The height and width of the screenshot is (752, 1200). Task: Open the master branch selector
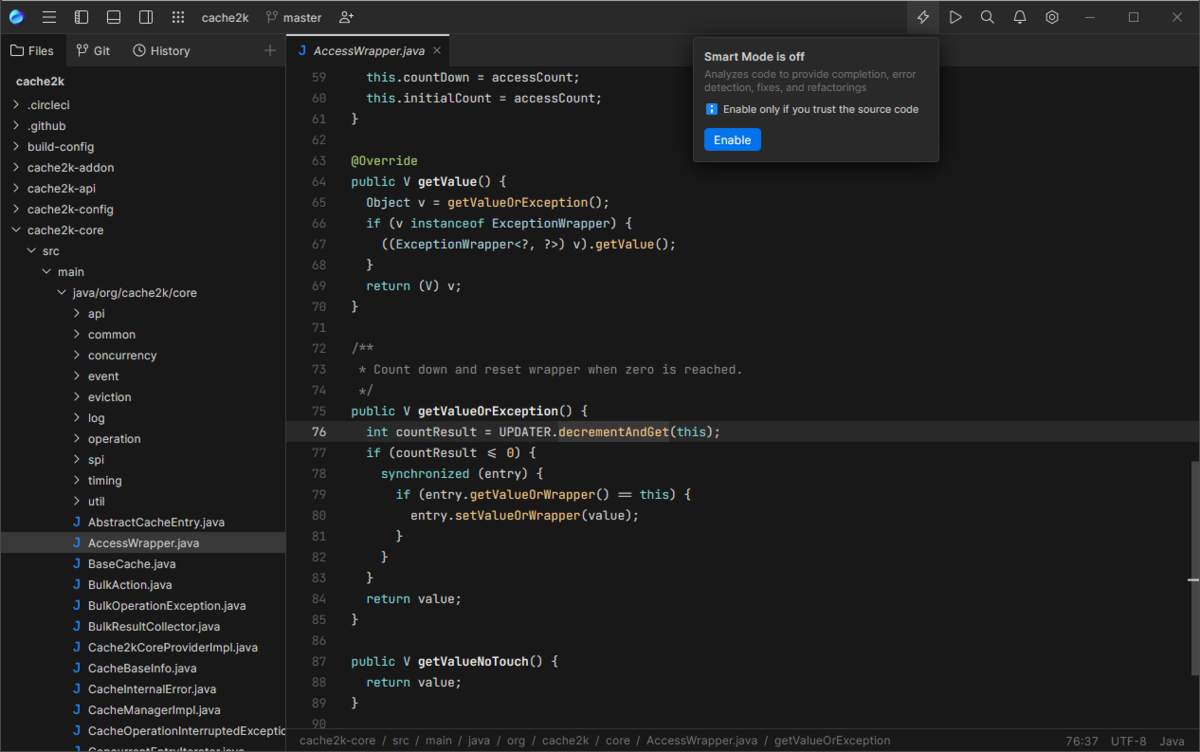point(294,17)
